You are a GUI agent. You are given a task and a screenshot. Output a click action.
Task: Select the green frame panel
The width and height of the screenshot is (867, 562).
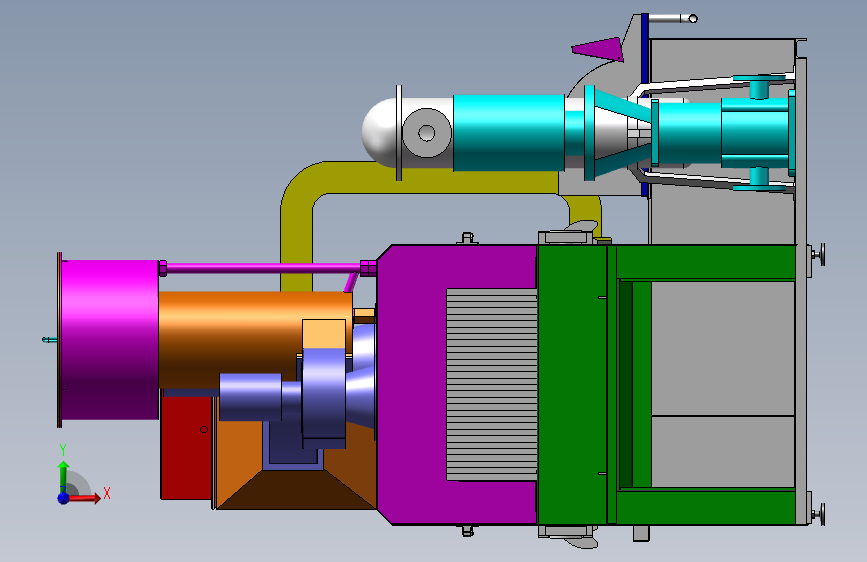[572, 384]
